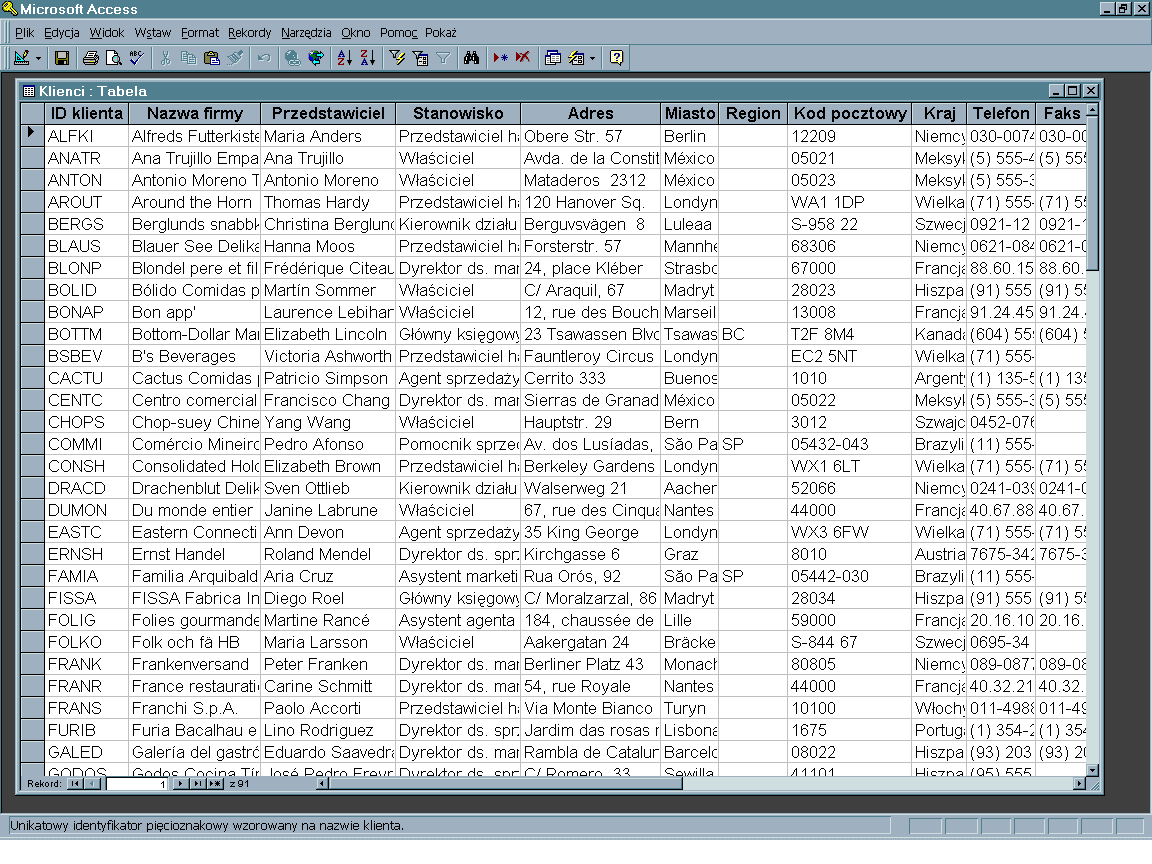The height and width of the screenshot is (864, 1152).
Task: Open the Rekordy menu
Action: pyautogui.click(x=250, y=32)
